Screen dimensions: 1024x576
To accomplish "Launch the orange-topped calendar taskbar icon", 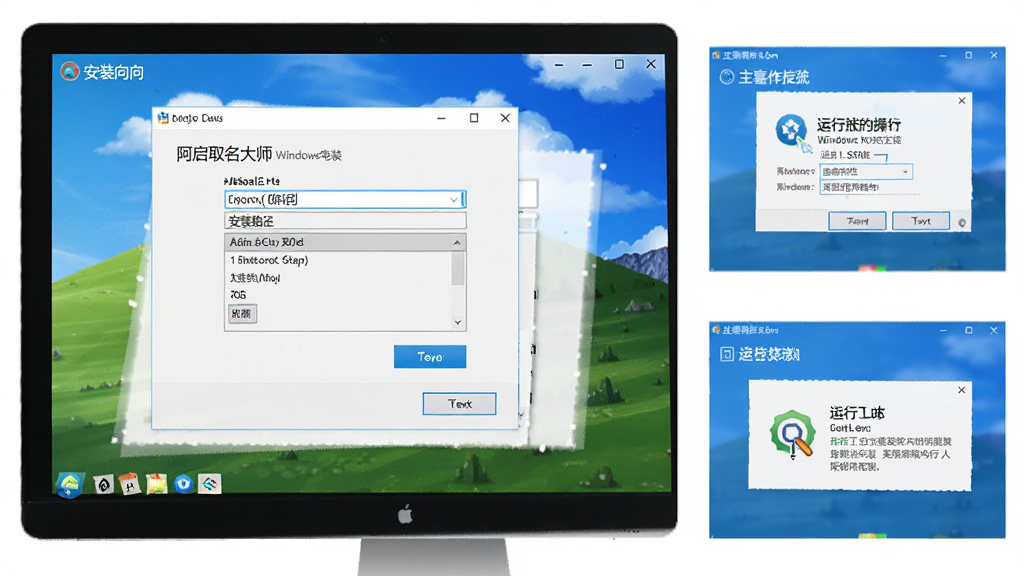I will (130, 484).
